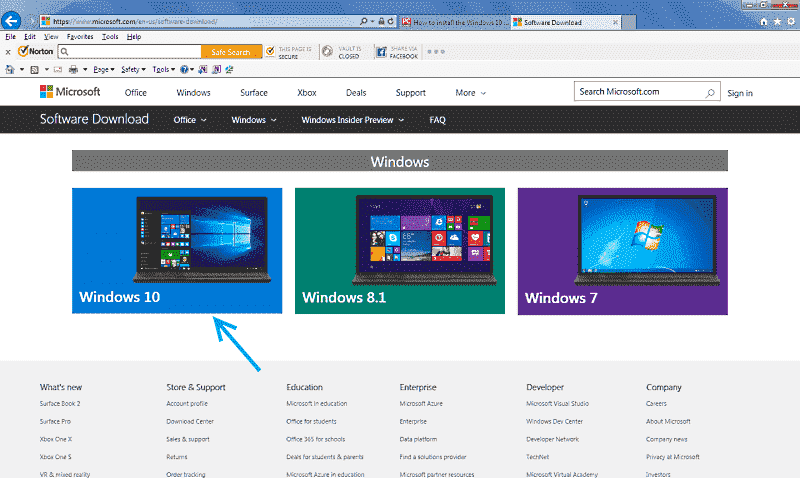Image resolution: width=800 pixels, height=478 pixels.
Task: Switch to the 'How to install the Windows 10' tab
Action: coord(455,22)
